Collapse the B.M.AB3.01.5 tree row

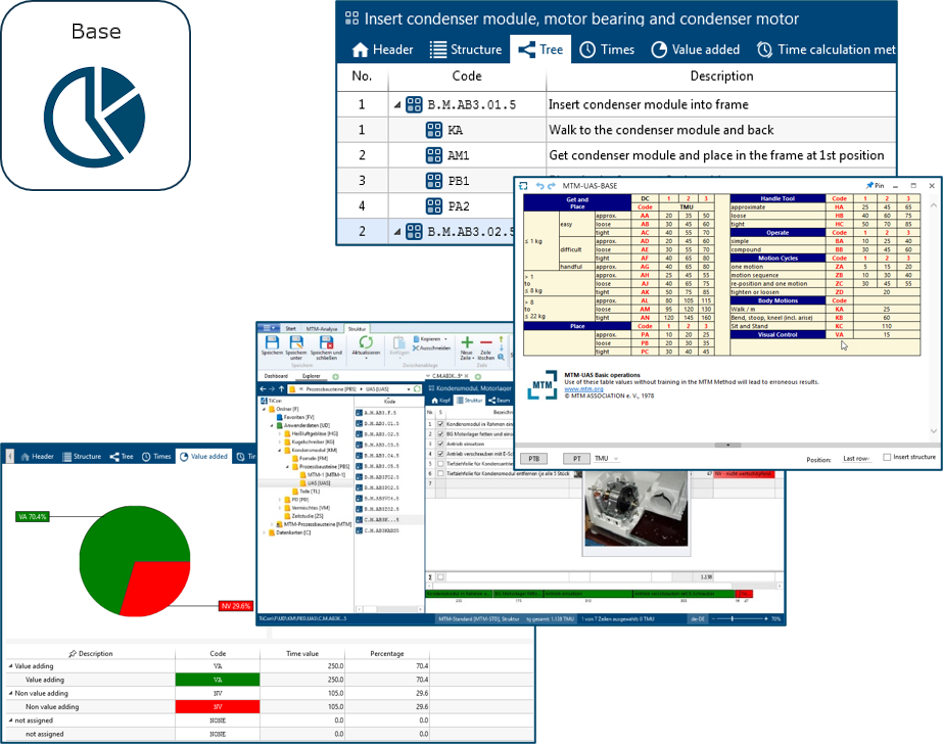point(398,105)
